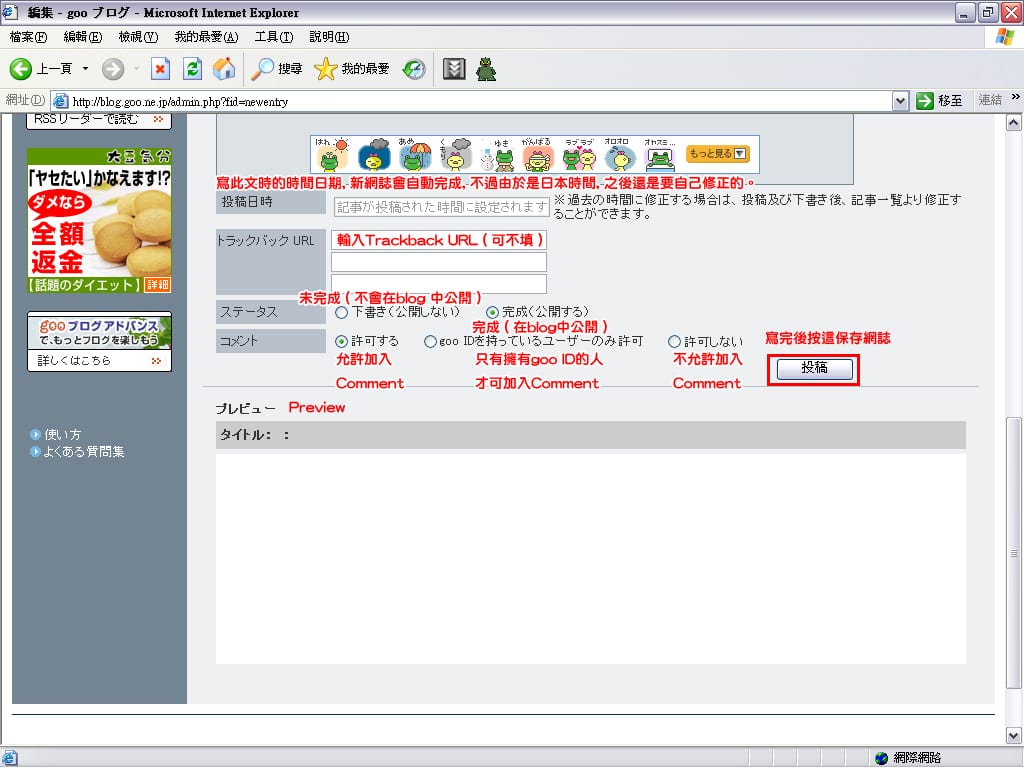Open the Search magnifier in toolbar
The width and height of the screenshot is (1024, 768).
[264, 69]
